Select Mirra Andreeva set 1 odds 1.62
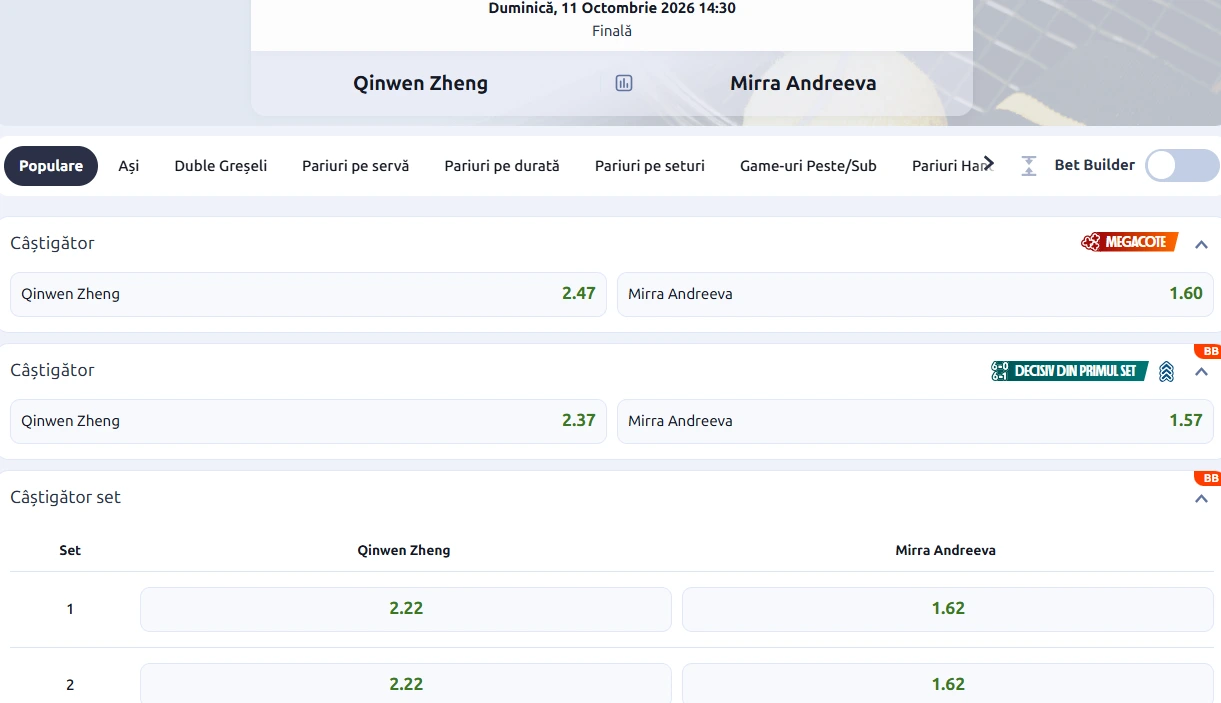 point(948,609)
